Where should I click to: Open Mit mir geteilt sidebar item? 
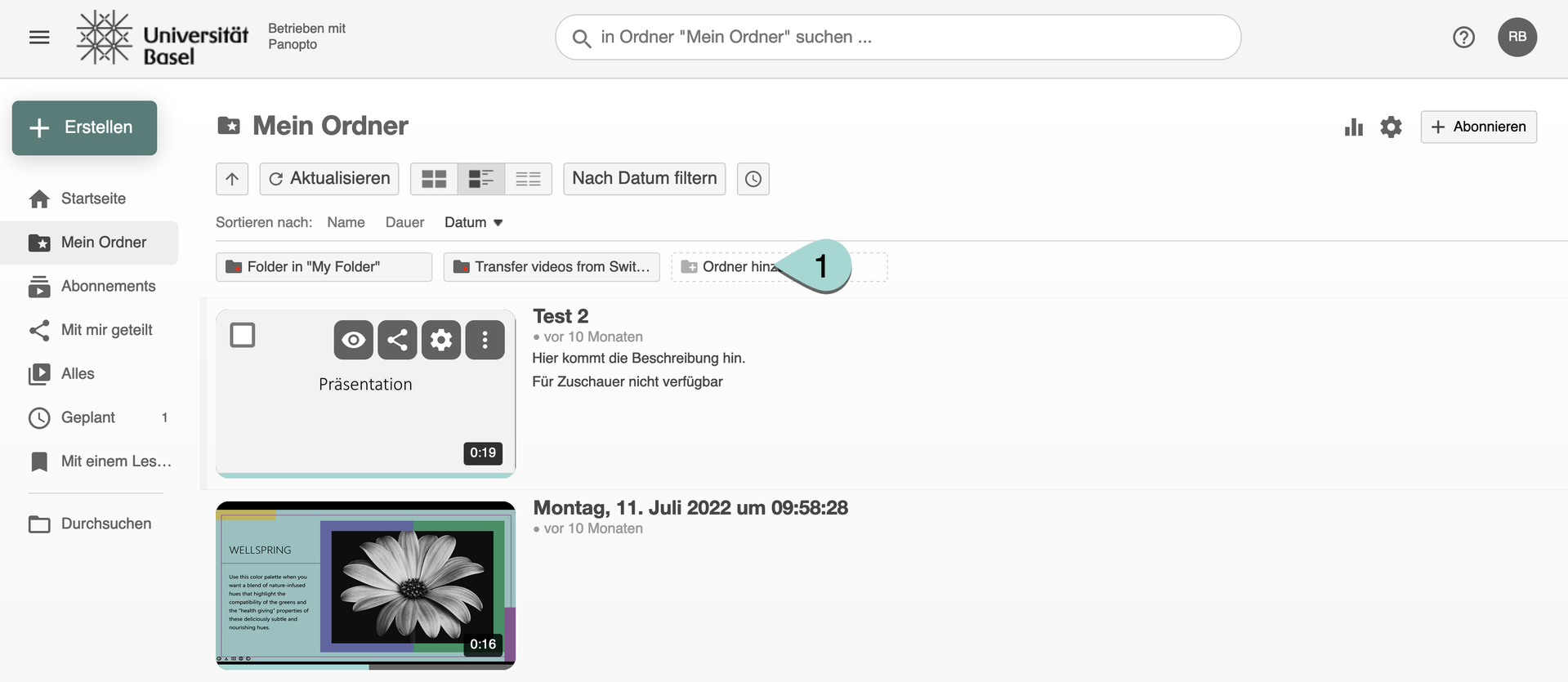click(106, 330)
